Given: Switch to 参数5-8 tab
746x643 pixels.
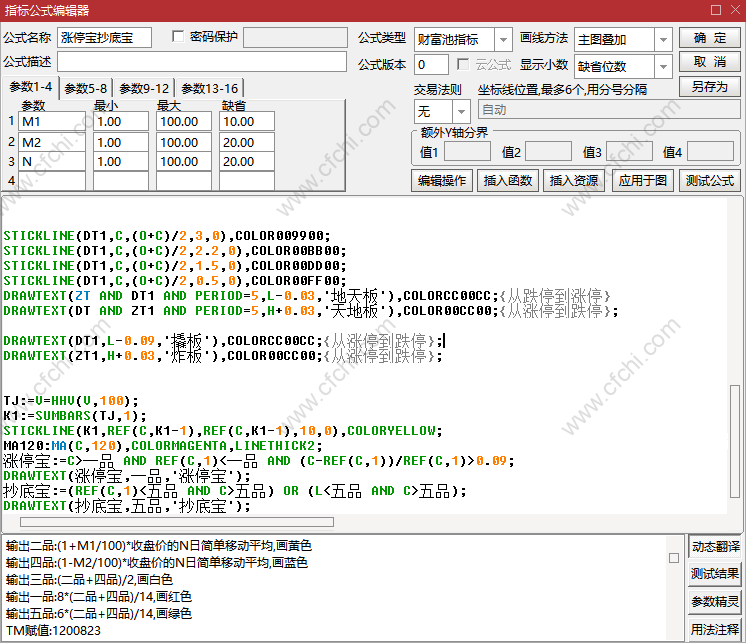Looking at the screenshot, I should (86, 88).
